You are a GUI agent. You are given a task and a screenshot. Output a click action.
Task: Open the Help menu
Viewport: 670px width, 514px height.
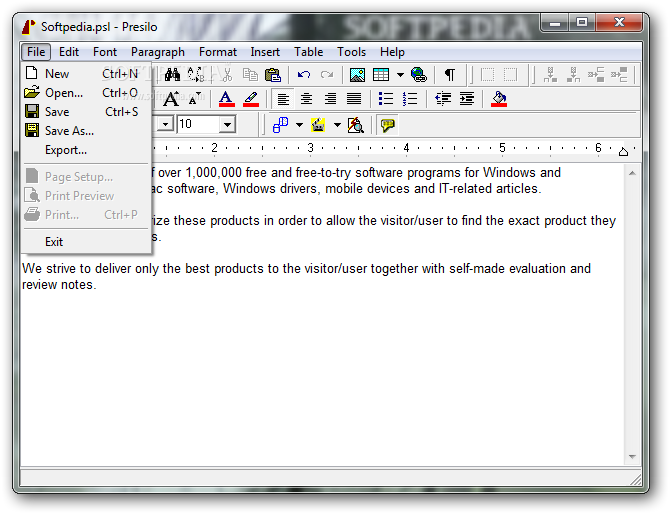coord(392,52)
